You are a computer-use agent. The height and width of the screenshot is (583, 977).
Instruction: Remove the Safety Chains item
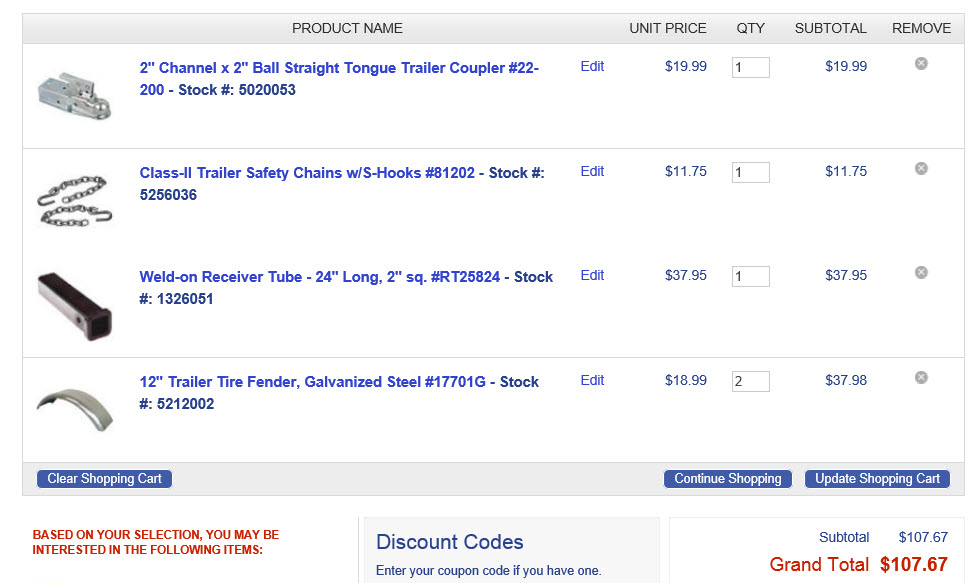[x=921, y=168]
